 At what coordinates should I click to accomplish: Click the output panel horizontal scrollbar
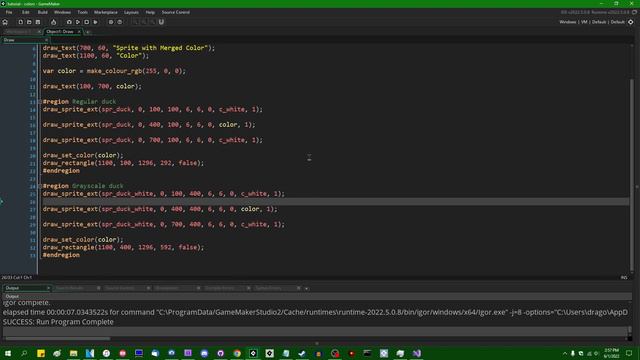58,338
